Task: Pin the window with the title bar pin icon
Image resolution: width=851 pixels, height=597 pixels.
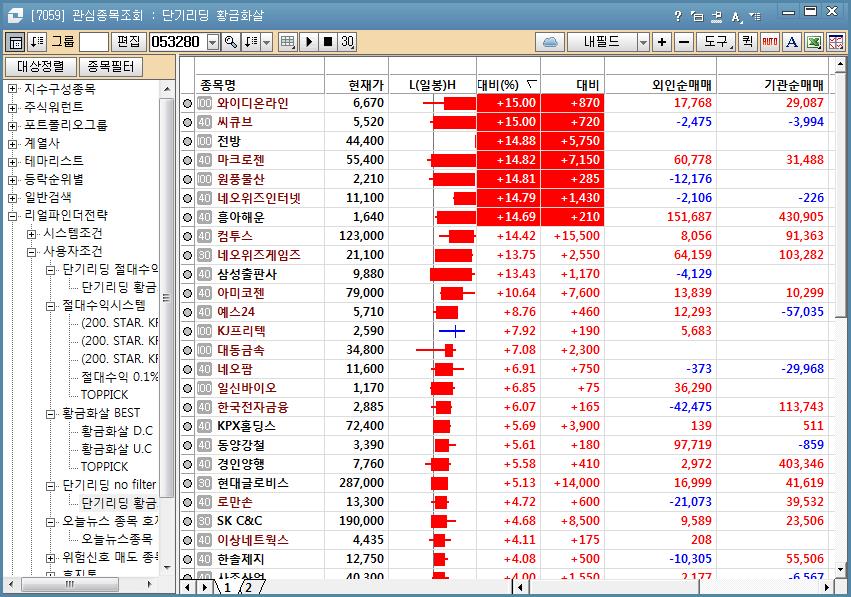Action: pyautogui.click(x=717, y=16)
